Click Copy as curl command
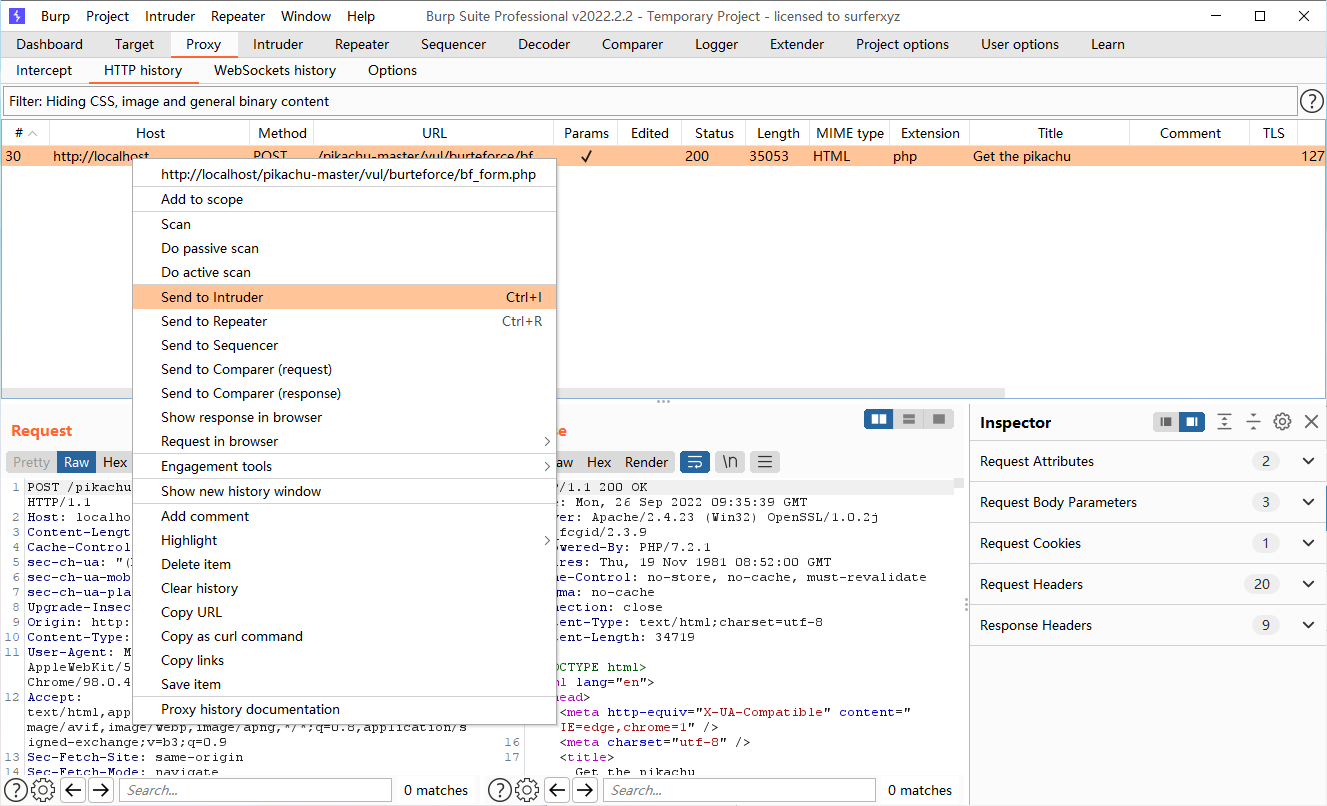1327x806 pixels. [232, 636]
